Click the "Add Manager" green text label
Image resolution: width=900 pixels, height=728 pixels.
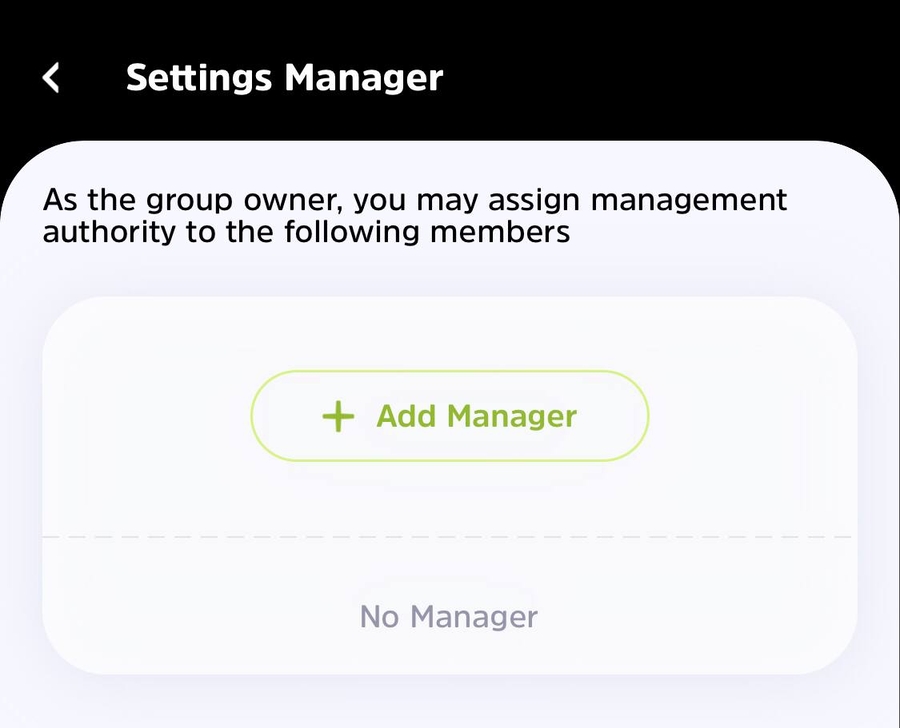476,416
